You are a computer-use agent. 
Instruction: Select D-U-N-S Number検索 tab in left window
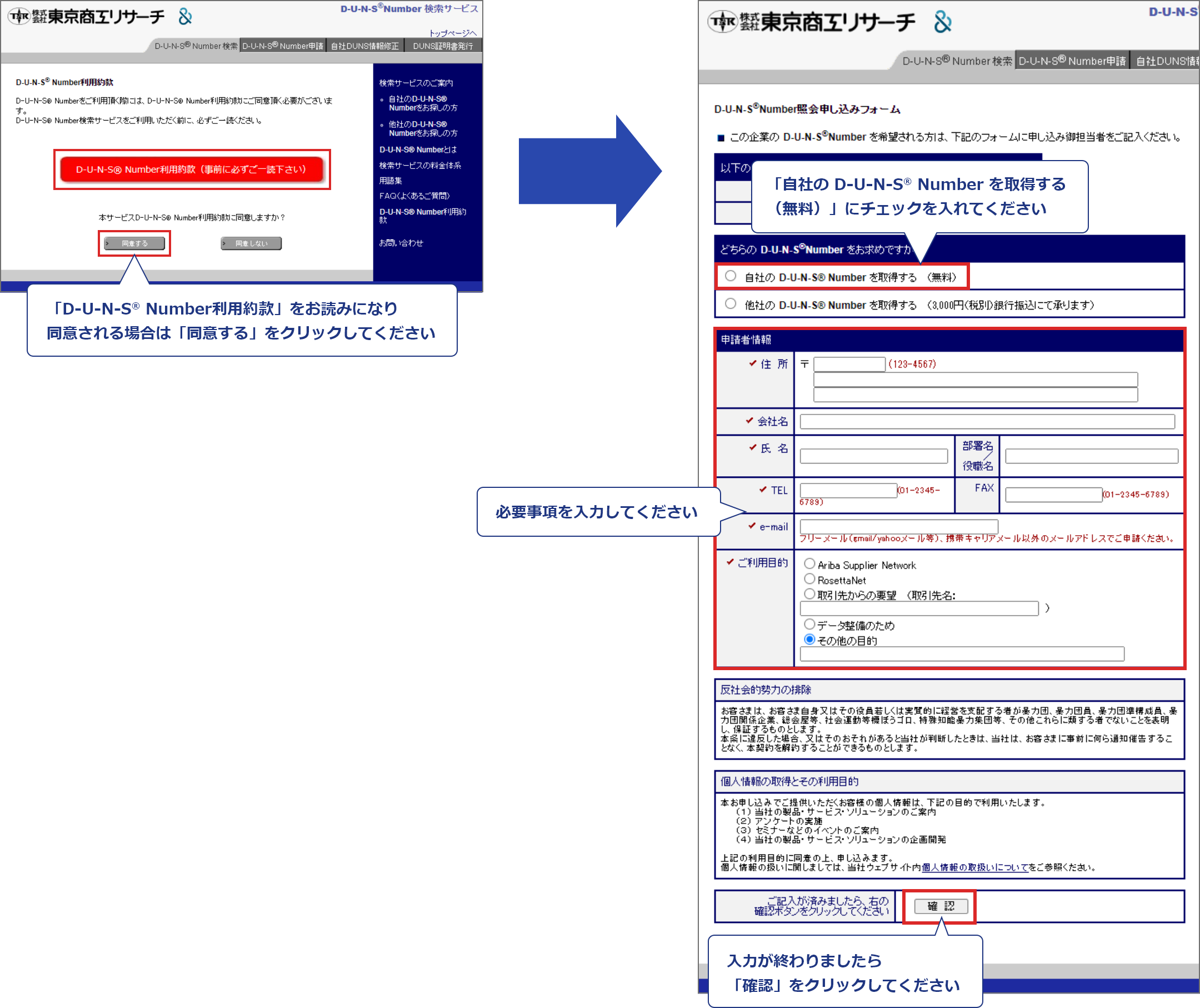click(x=196, y=46)
